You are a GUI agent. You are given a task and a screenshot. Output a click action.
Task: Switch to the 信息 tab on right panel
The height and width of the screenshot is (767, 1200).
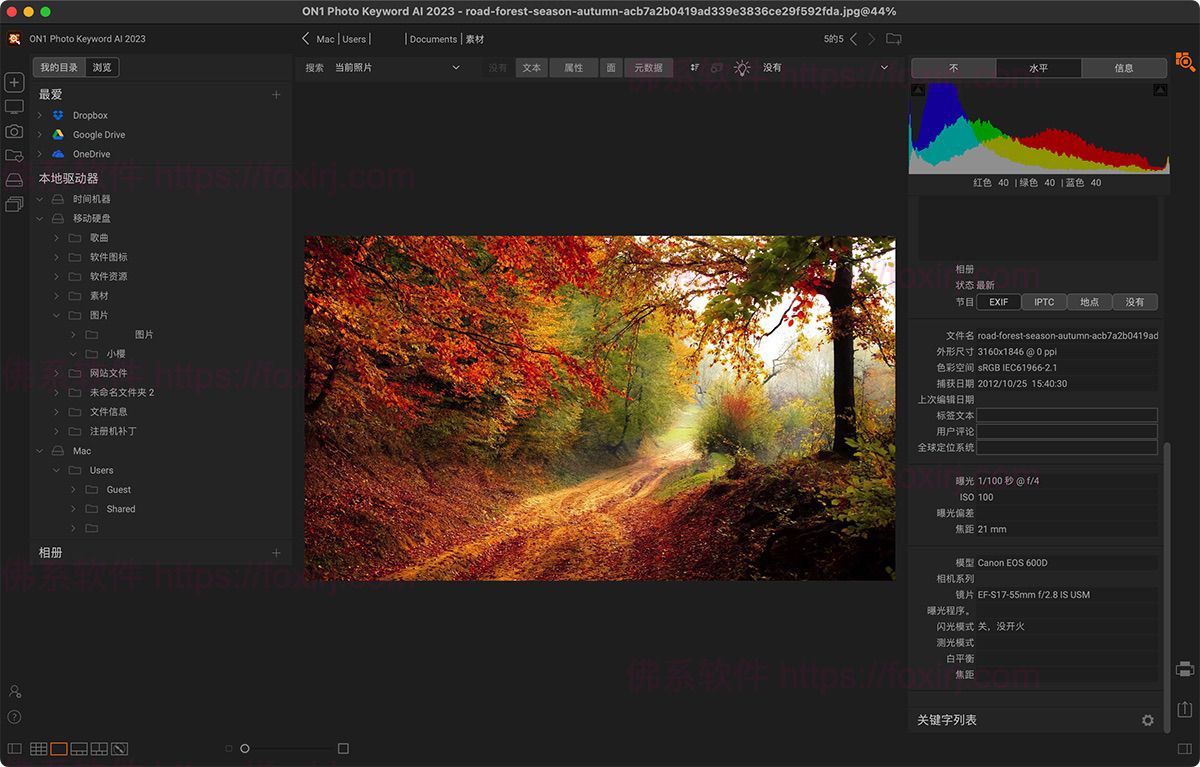click(1123, 68)
